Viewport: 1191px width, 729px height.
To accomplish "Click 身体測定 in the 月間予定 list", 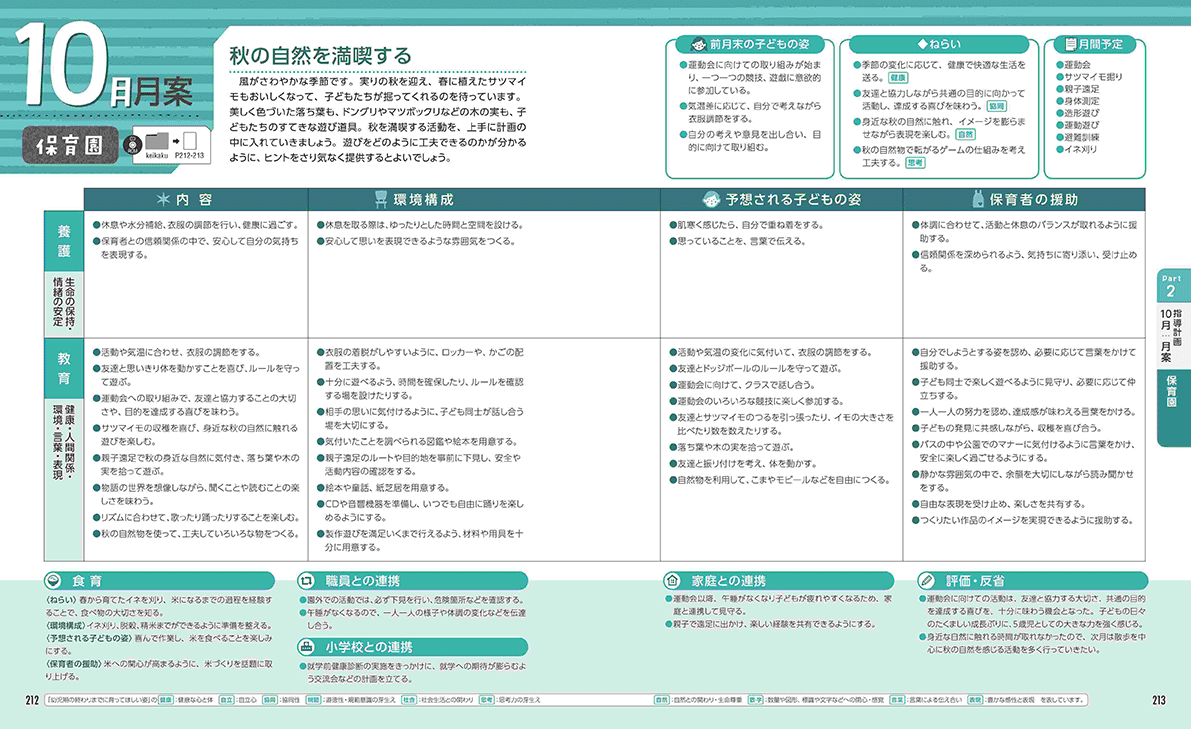I will (x=1082, y=101).
